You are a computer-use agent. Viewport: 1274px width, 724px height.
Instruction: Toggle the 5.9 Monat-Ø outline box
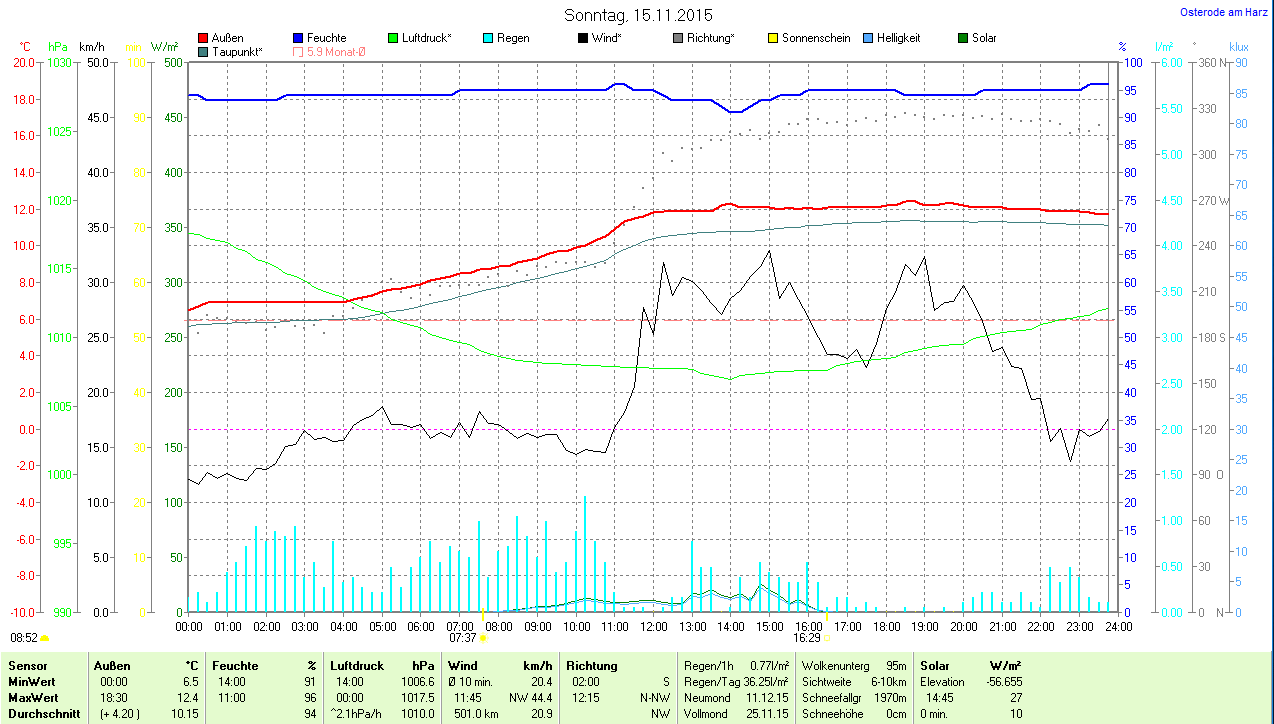(298, 51)
